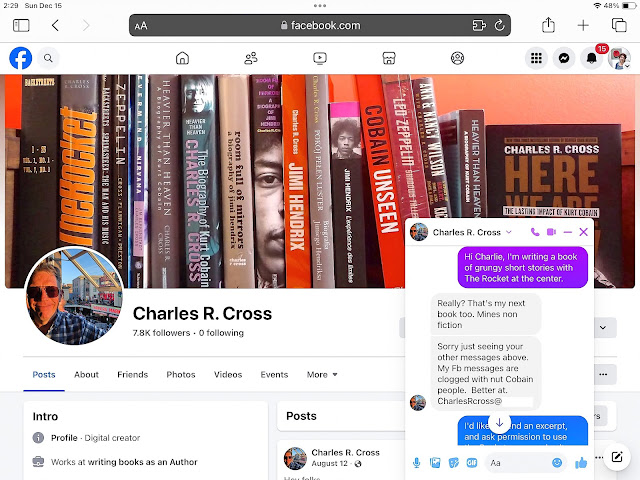The image size is (640, 480).
Task: Open Messenger from the top bar
Action: 564,58
